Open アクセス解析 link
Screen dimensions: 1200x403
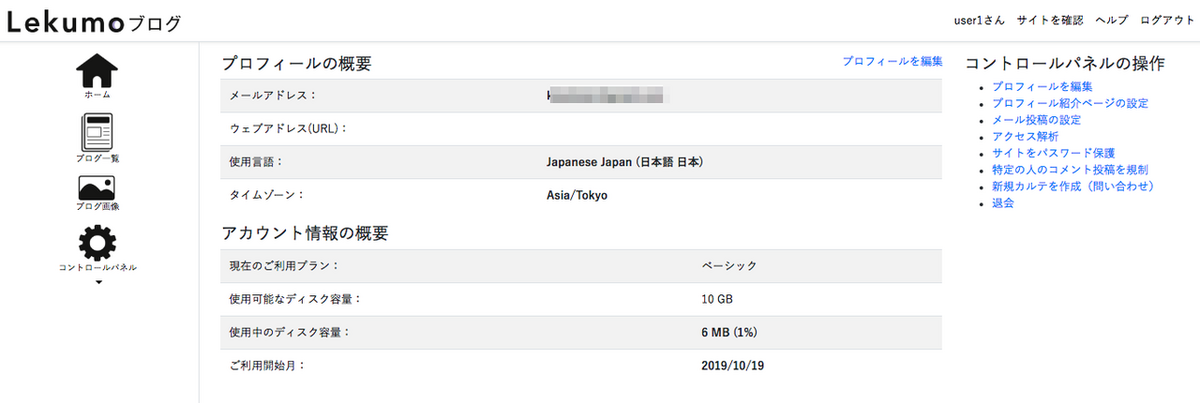(x=1025, y=136)
